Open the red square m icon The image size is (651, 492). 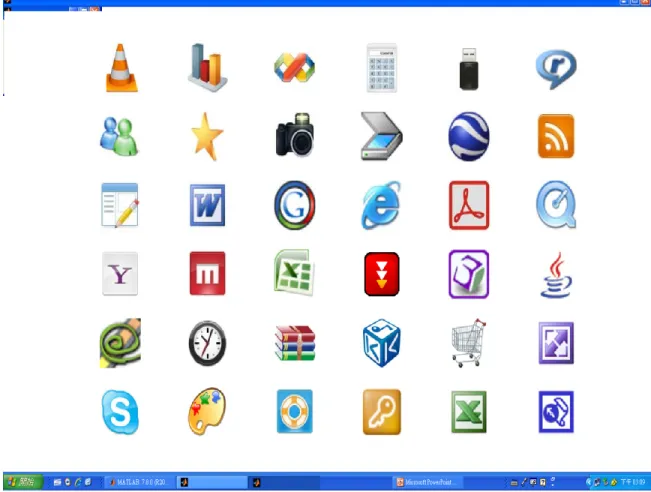[208, 273]
